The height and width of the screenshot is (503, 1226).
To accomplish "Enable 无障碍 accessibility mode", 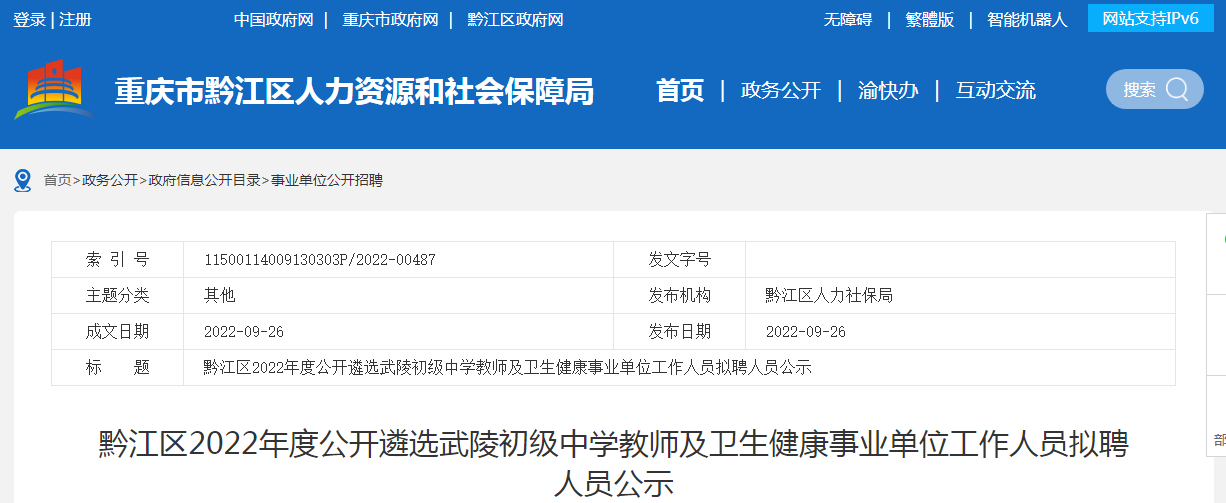I will (848, 19).
